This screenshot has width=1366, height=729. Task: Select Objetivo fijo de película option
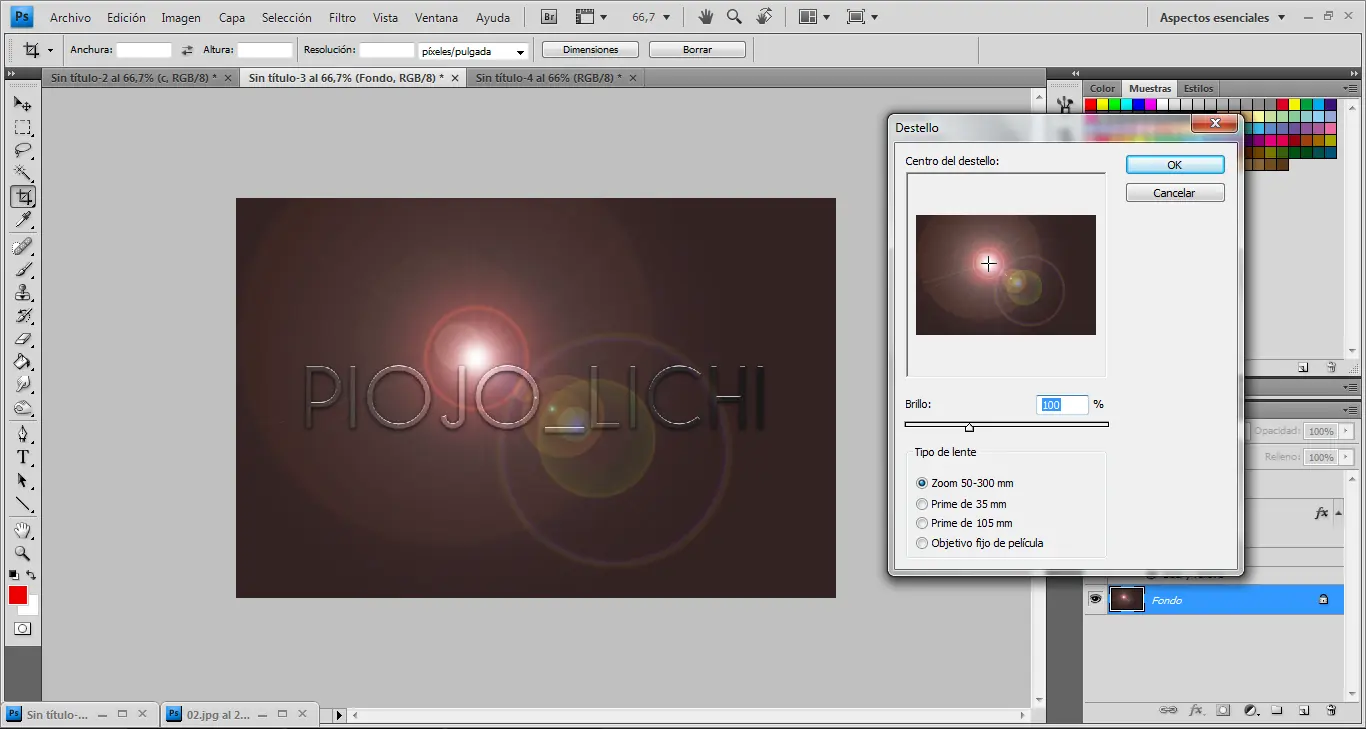point(922,543)
